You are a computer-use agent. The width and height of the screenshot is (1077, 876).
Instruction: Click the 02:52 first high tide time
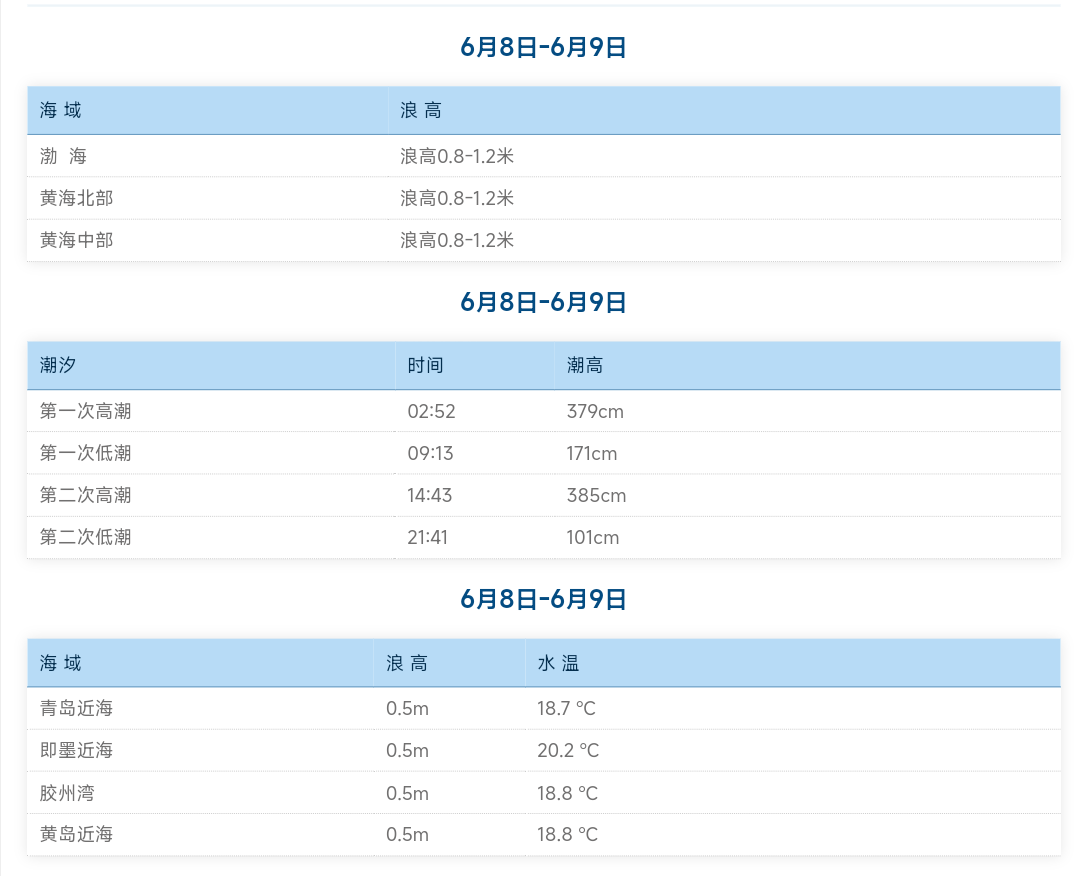[431, 411]
